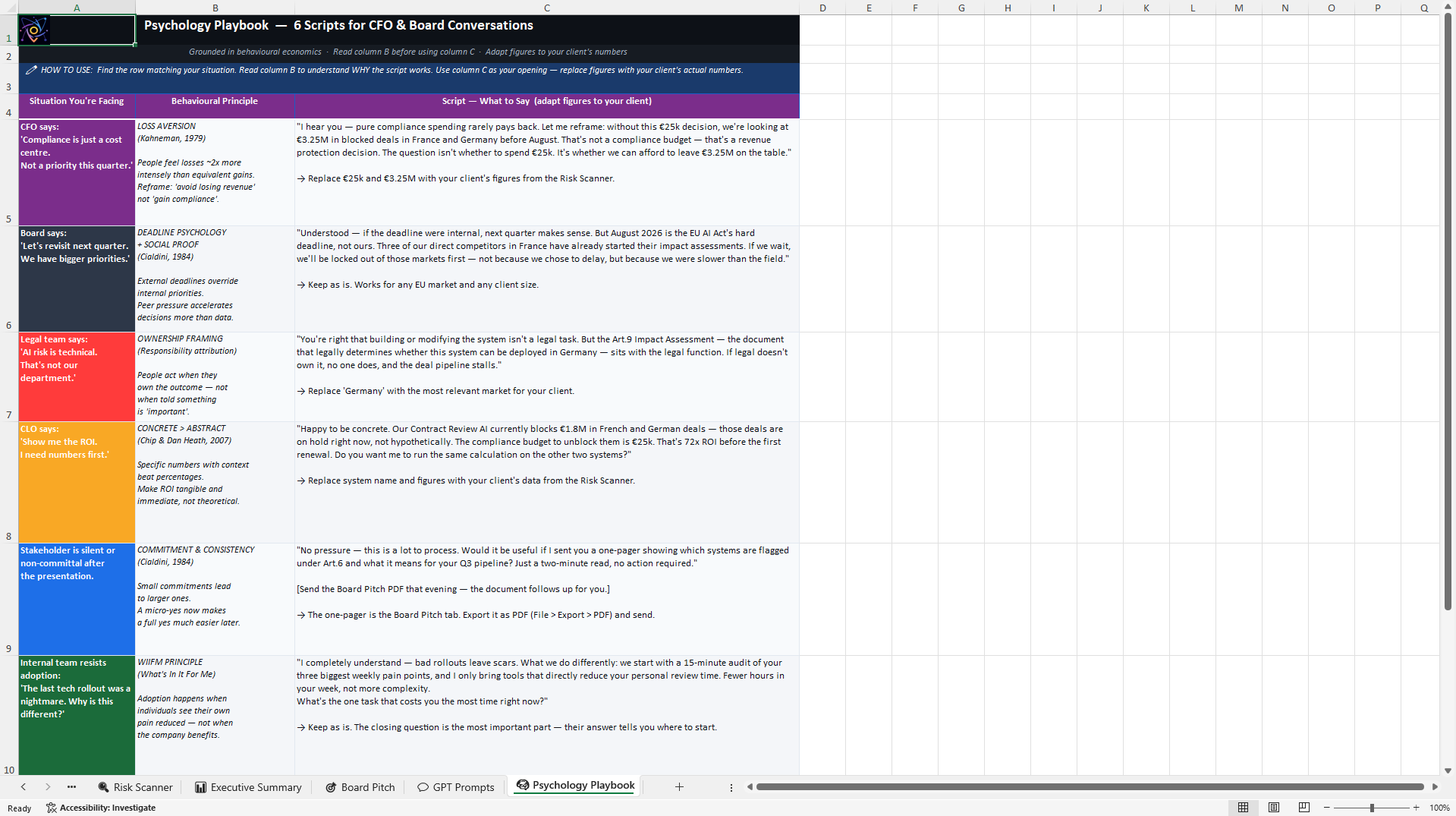Adjust the zoom slider handle
Image resolution: width=1456 pixels, height=816 pixels.
pyautogui.click(x=1372, y=808)
